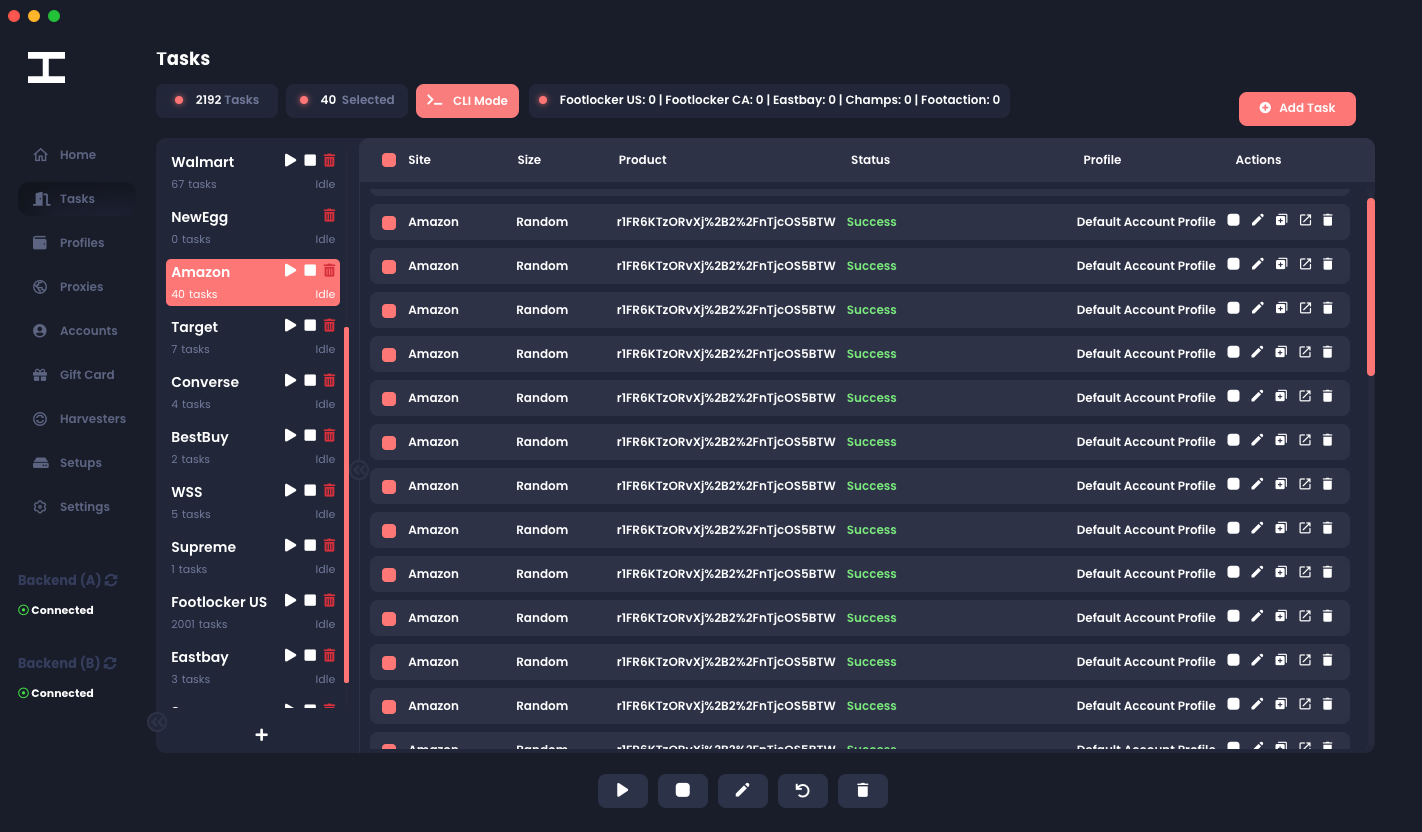
Task: Stop the Target task group
Action: click(310, 325)
